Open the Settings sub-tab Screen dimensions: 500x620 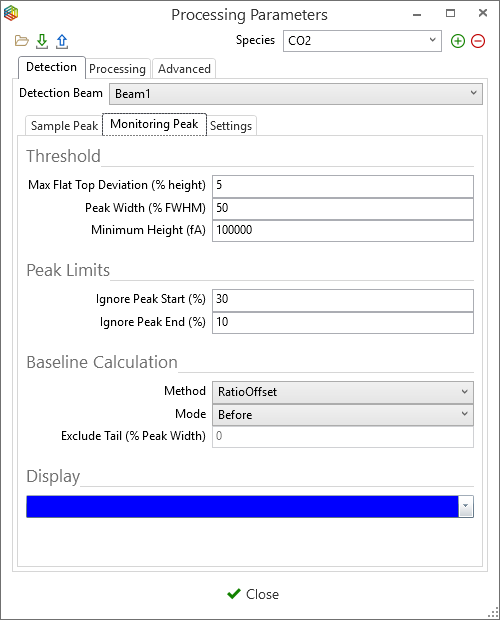point(231,126)
